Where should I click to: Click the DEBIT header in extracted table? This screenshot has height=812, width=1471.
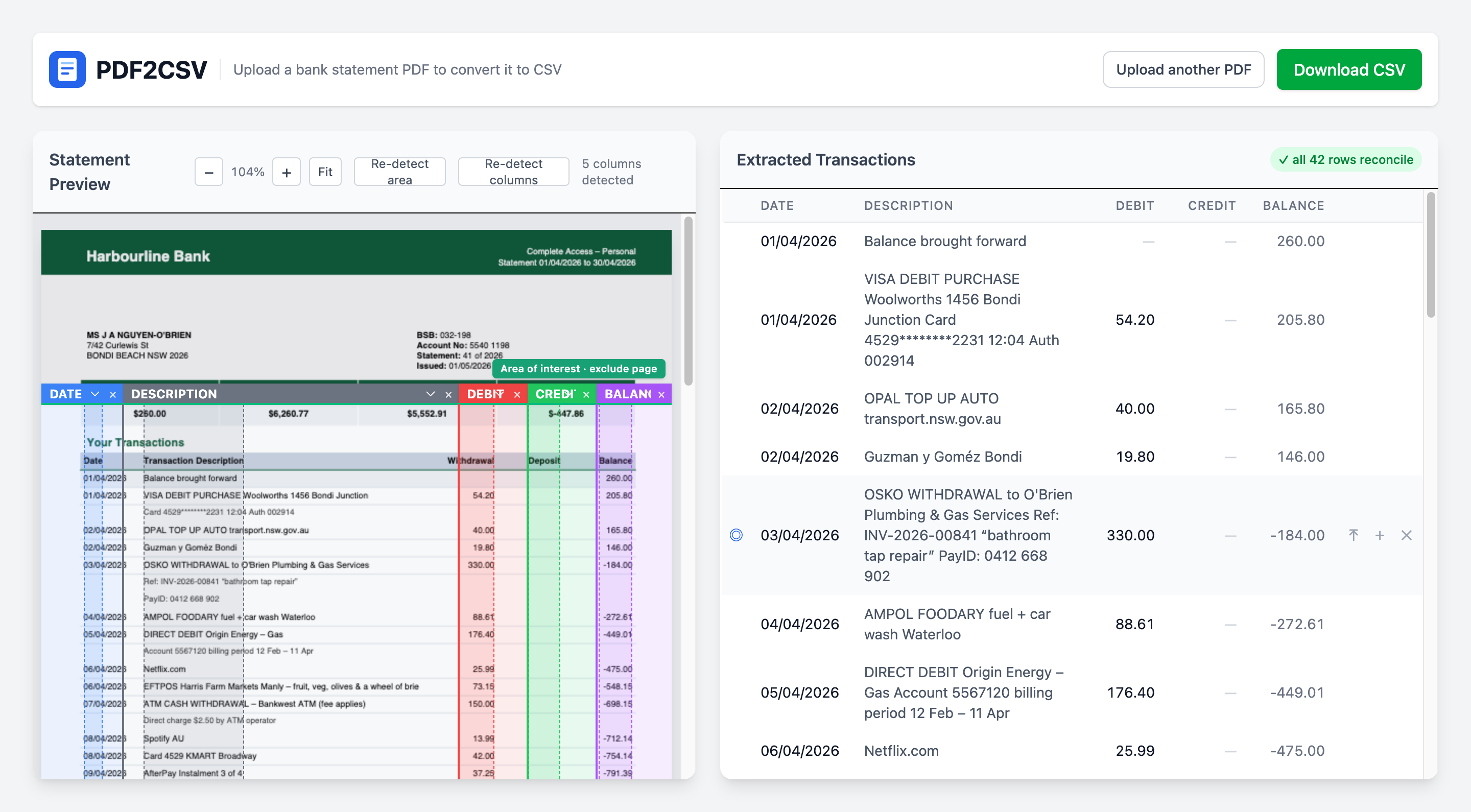[x=1134, y=206]
